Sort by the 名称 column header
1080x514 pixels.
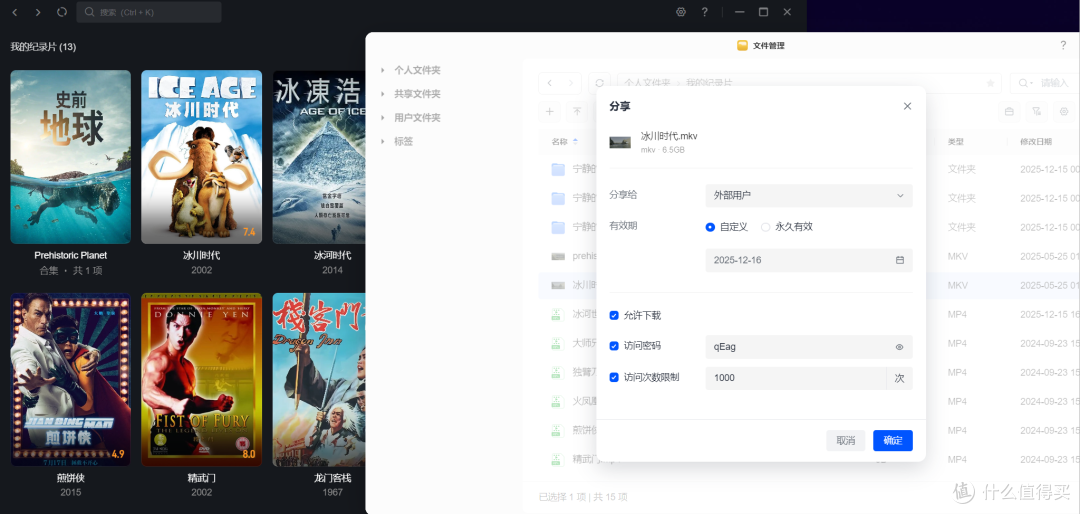[x=559, y=142]
